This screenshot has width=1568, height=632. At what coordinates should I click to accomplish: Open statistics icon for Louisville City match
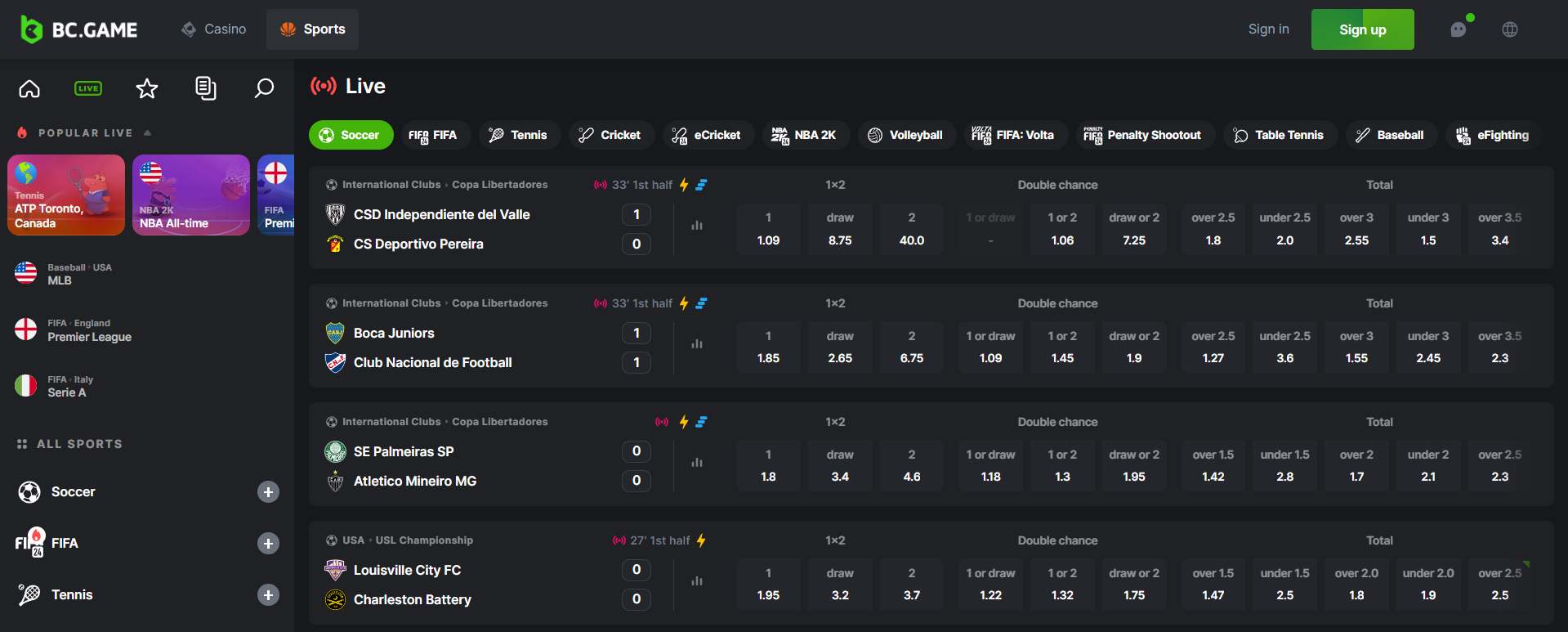(697, 581)
